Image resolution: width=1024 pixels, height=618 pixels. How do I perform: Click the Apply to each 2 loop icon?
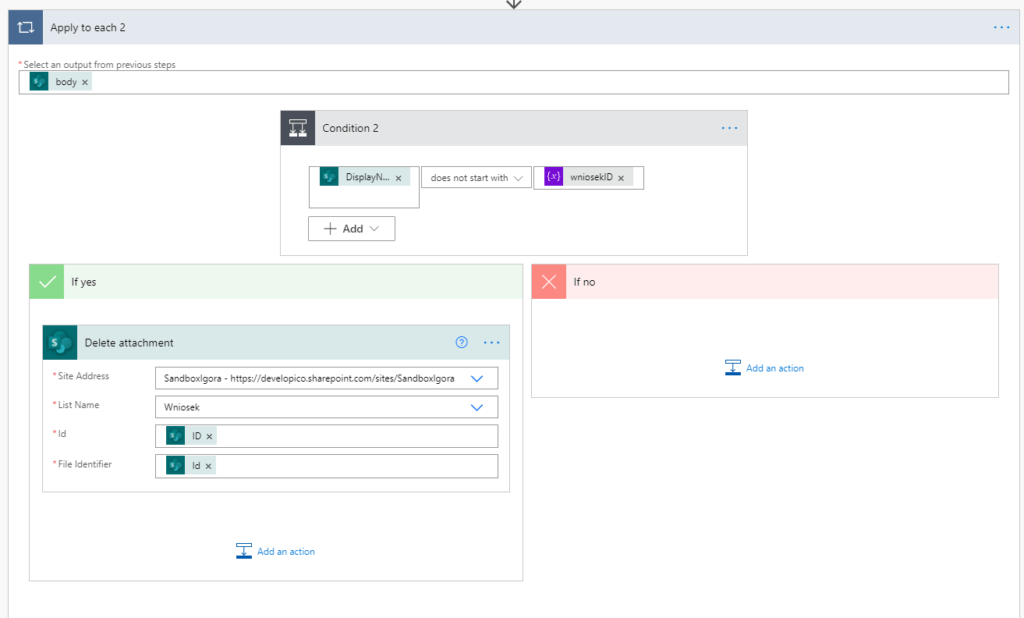25,27
